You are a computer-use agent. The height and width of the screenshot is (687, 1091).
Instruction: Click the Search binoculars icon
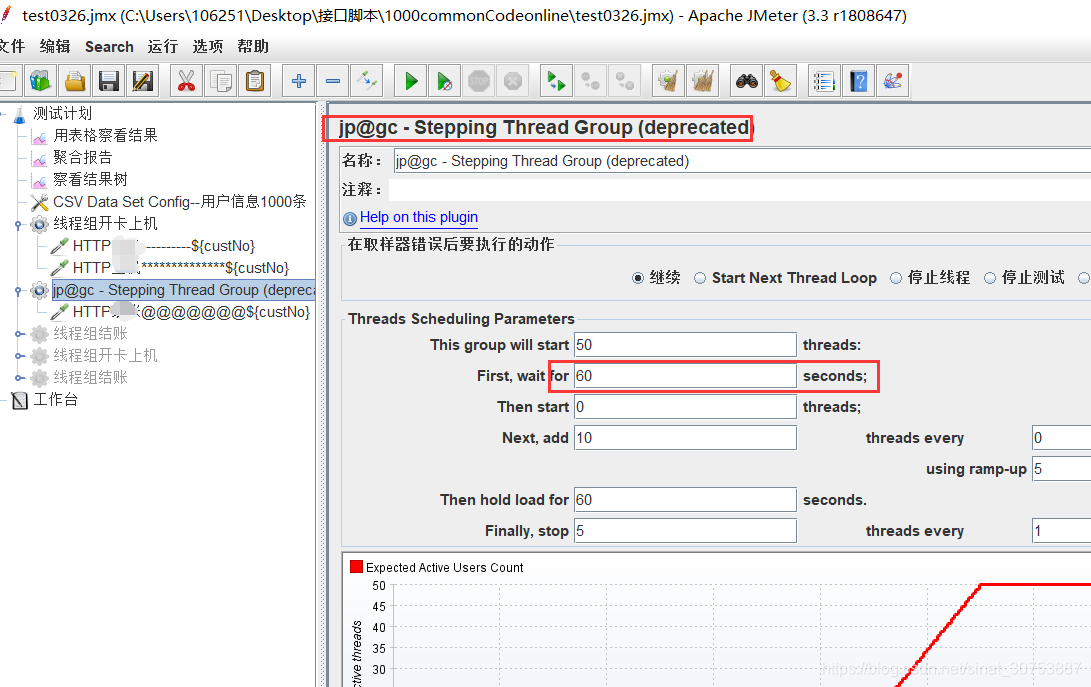[747, 81]
